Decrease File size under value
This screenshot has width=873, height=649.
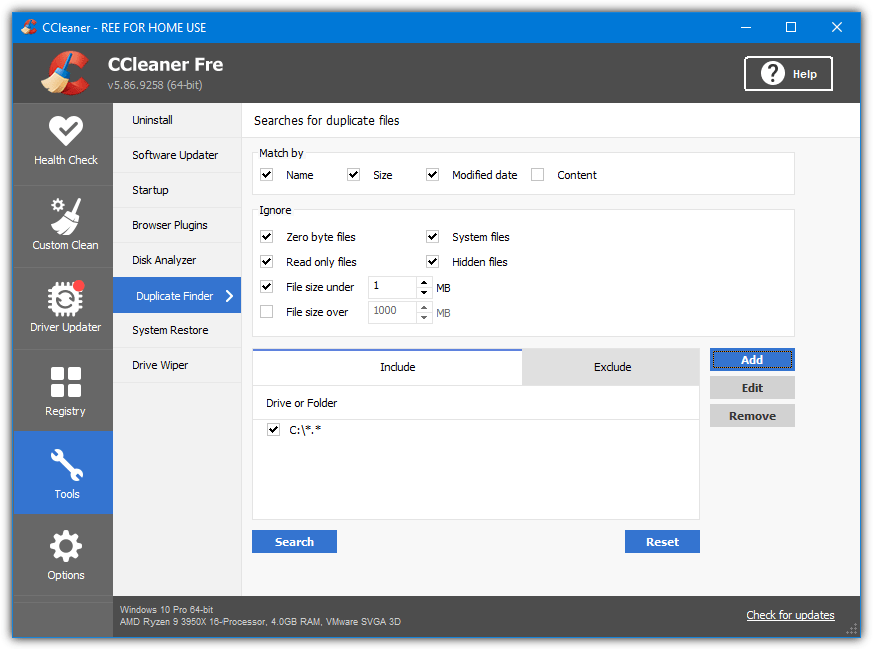pos(424,292)
